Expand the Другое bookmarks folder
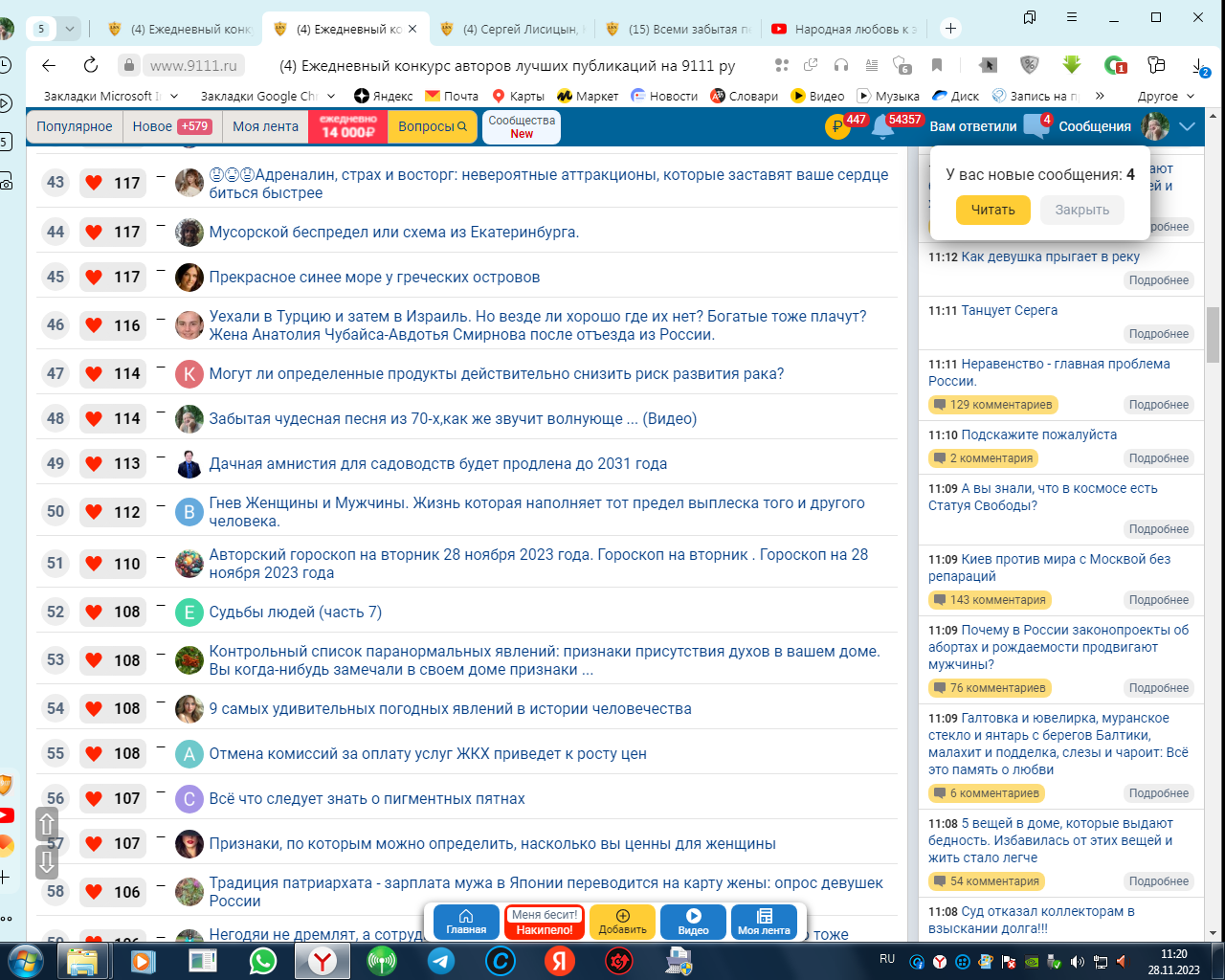The height and width of the screenshot is (980, 1225). click(x=1166, y=96)
